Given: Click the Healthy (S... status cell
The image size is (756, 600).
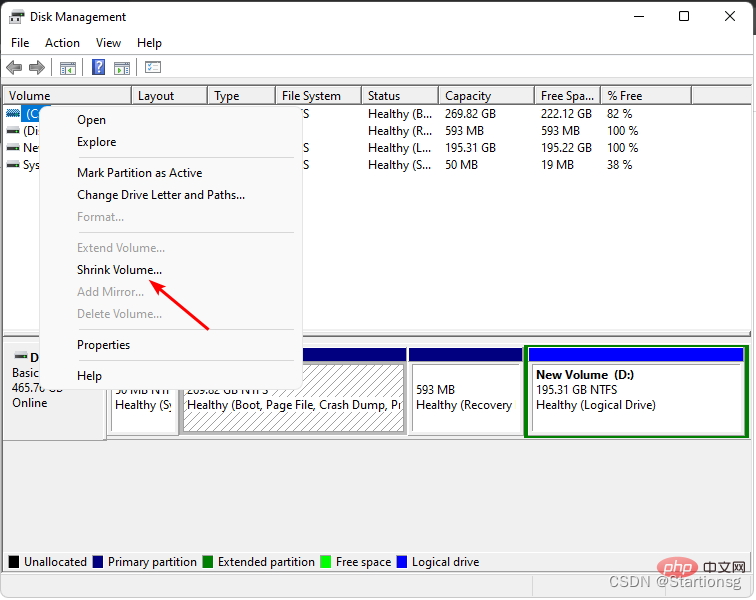Looking at the screenshot, I should (x=400, y=165).
